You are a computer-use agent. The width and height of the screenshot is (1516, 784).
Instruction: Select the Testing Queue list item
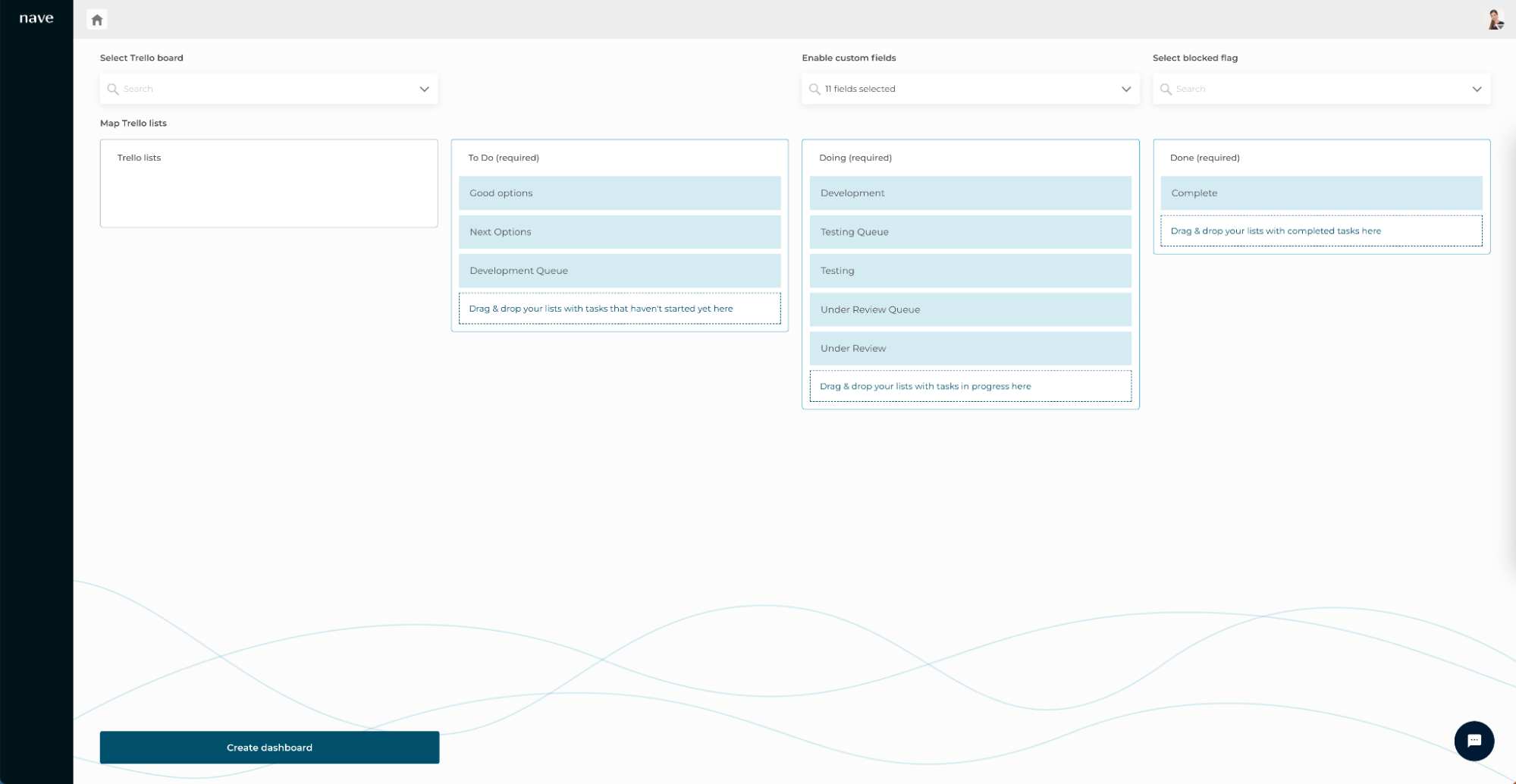[970, 232]
